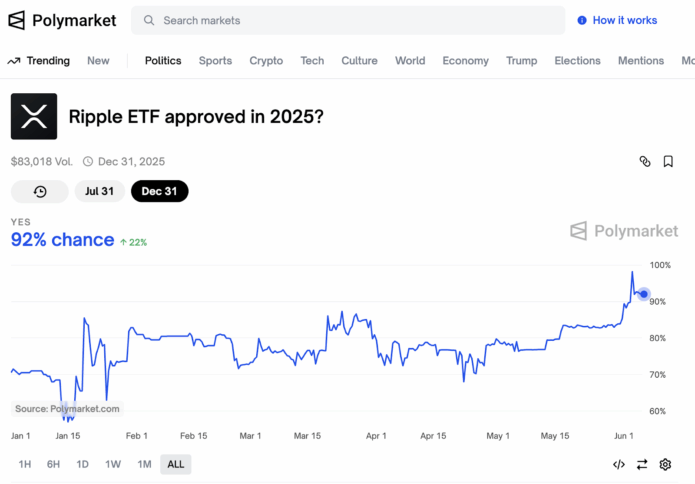Screen dimensions: 695x484
Task: Go to the Politics category
Action: [x=163, y=61]
